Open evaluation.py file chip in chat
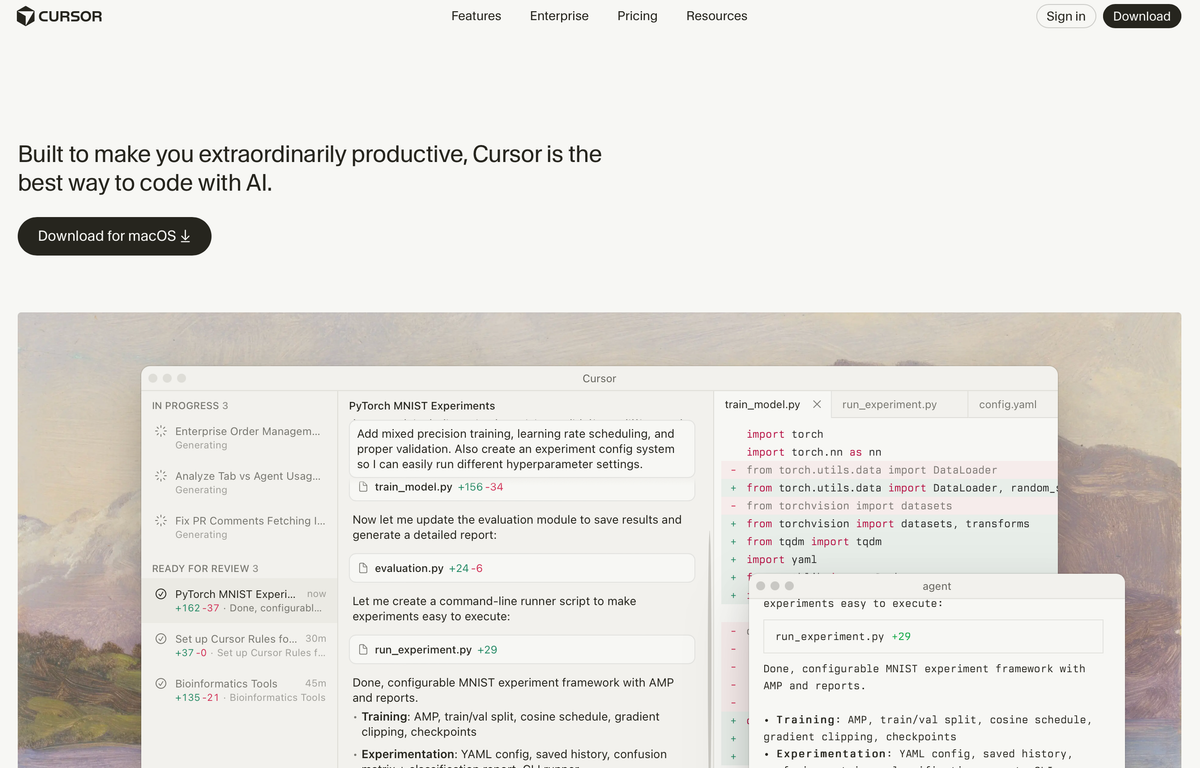Image resolution: width=1200 pixels, height=768 pixels. point(522,568)
